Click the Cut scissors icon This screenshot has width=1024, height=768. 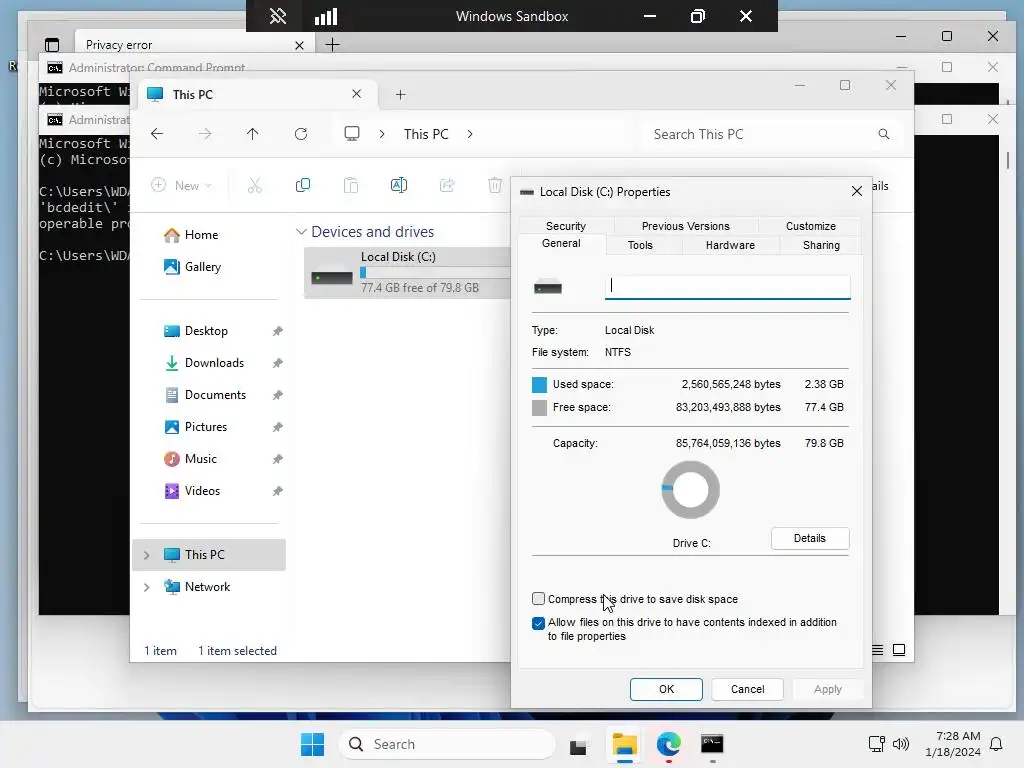tap(255, 185)
